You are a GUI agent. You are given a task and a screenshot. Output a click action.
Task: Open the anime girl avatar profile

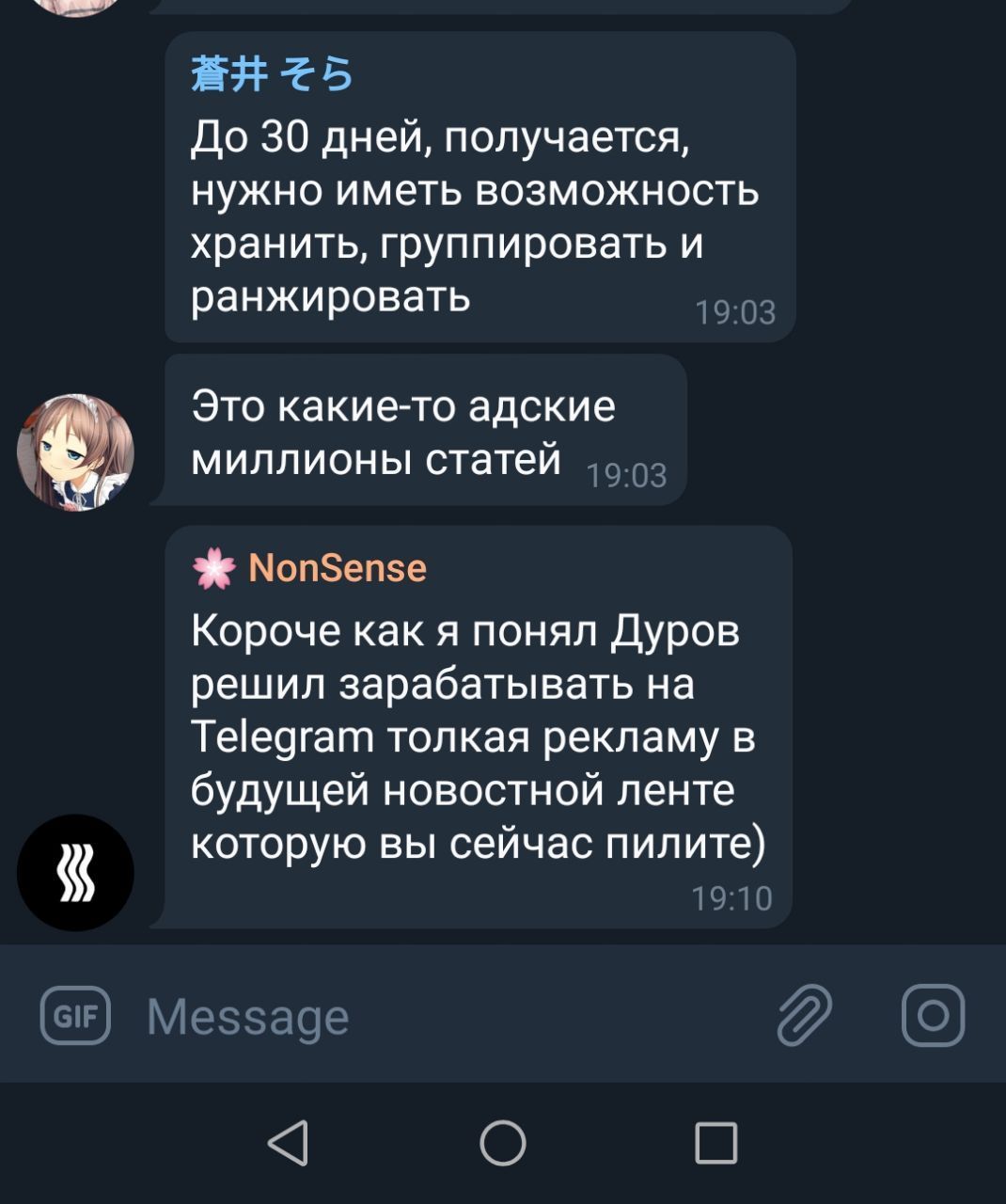(75, 452)
